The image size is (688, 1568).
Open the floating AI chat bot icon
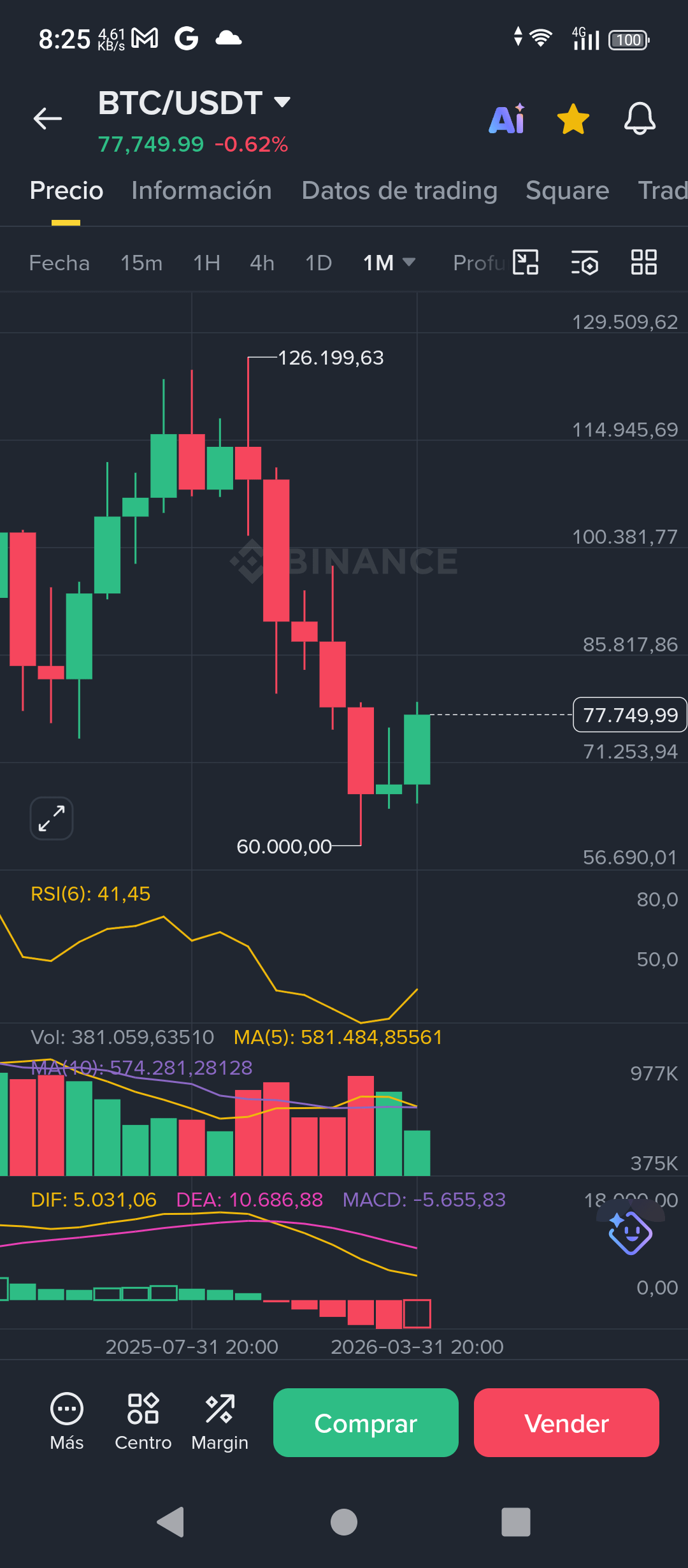coord(630,1232)
